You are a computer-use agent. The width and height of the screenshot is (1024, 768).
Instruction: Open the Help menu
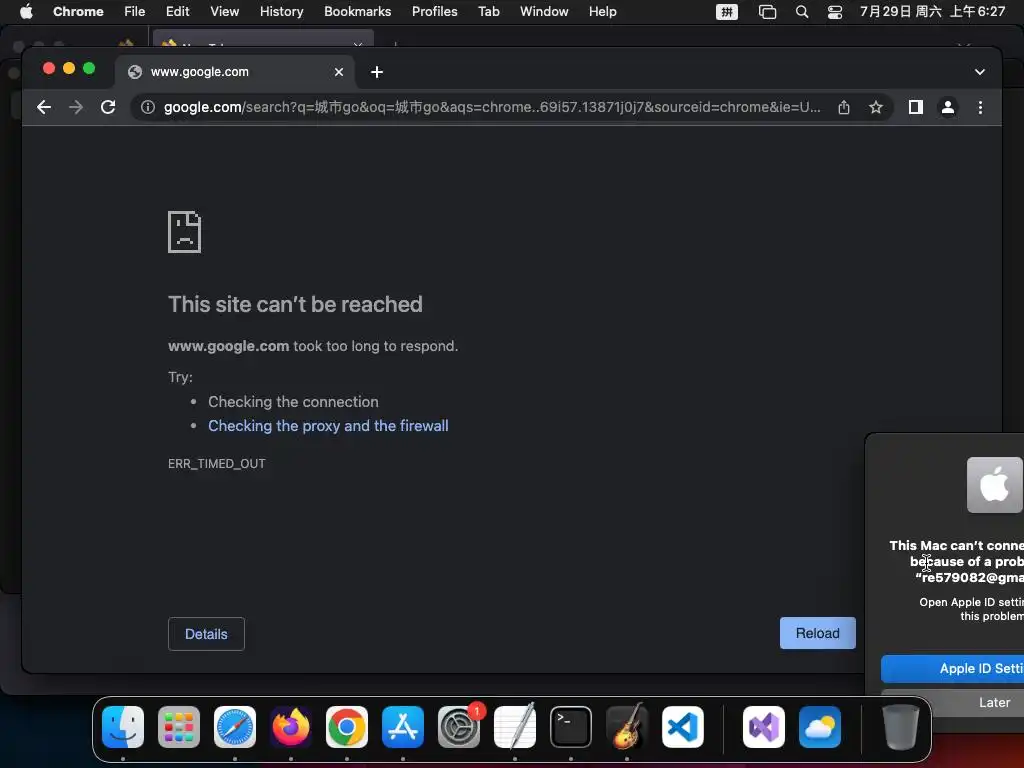(603, 12)
